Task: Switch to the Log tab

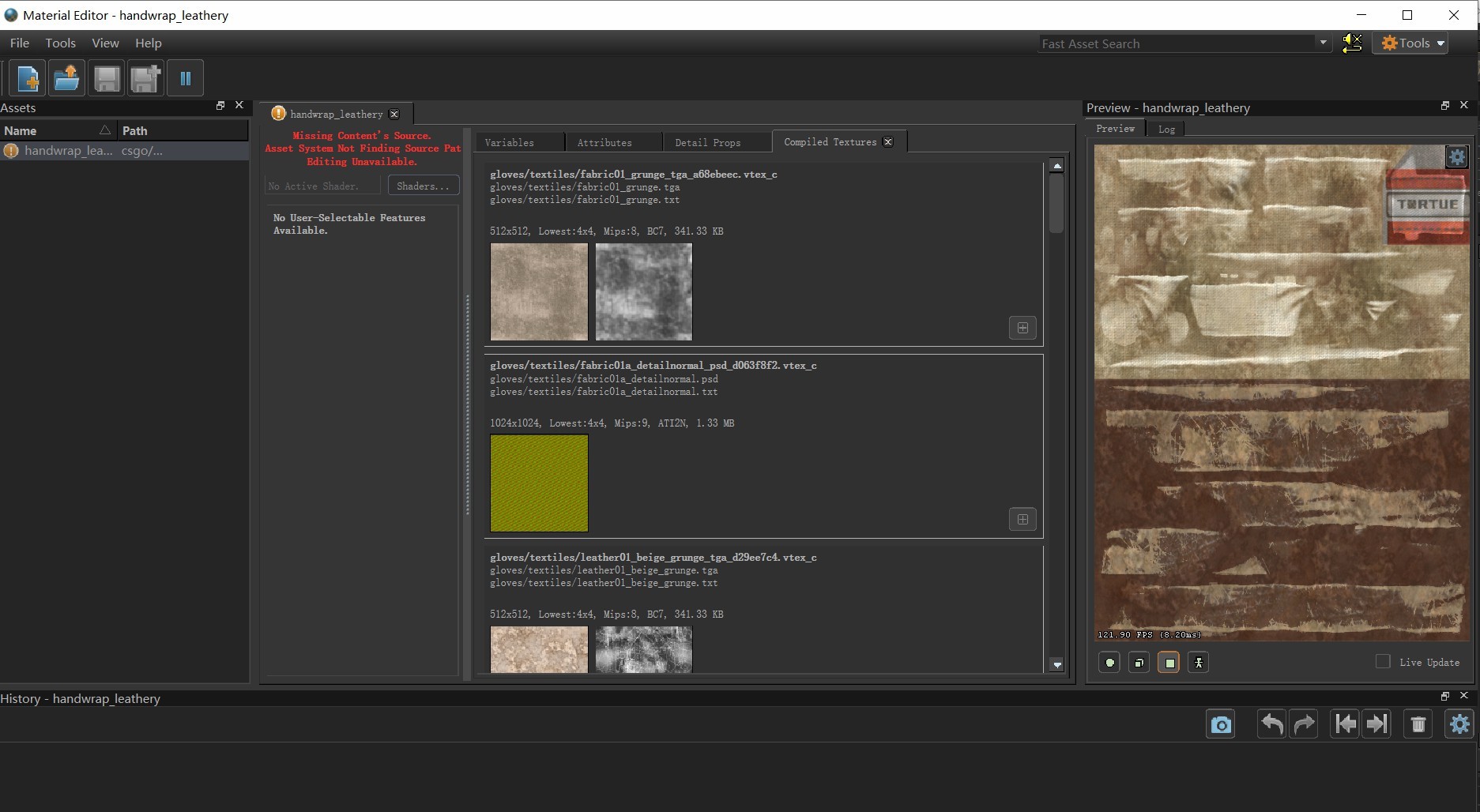Action: [1166, 130]
